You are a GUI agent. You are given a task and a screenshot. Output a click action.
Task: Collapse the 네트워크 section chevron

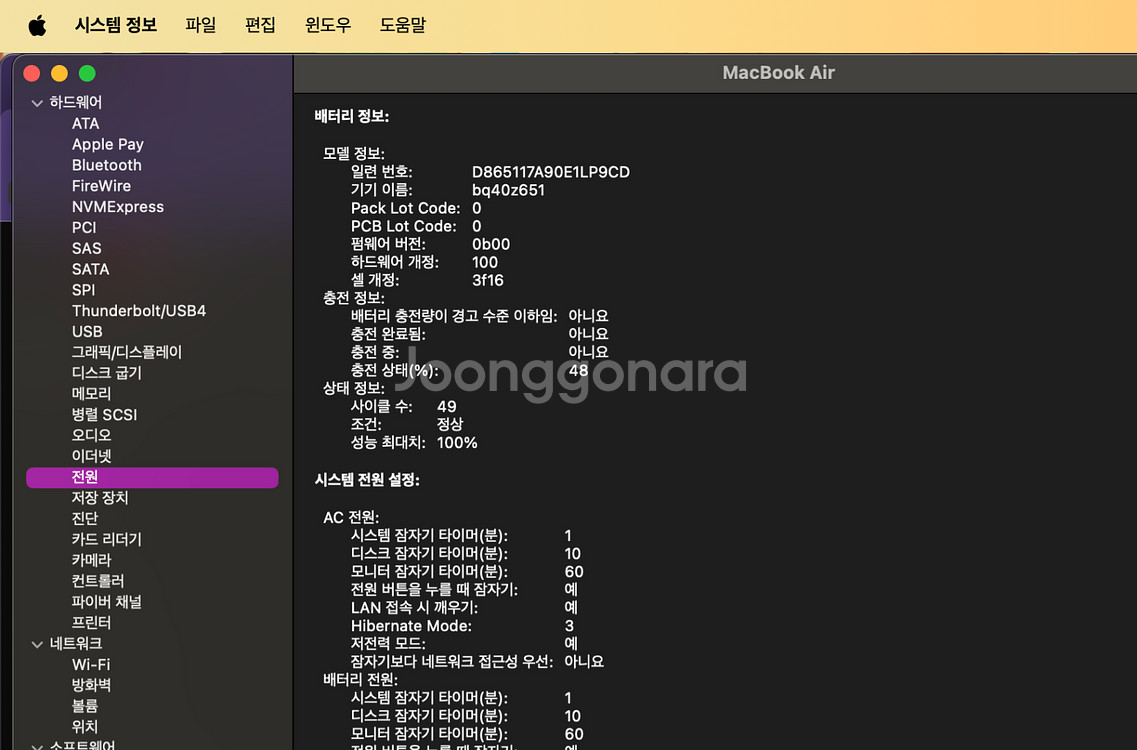tap(37, 644)
